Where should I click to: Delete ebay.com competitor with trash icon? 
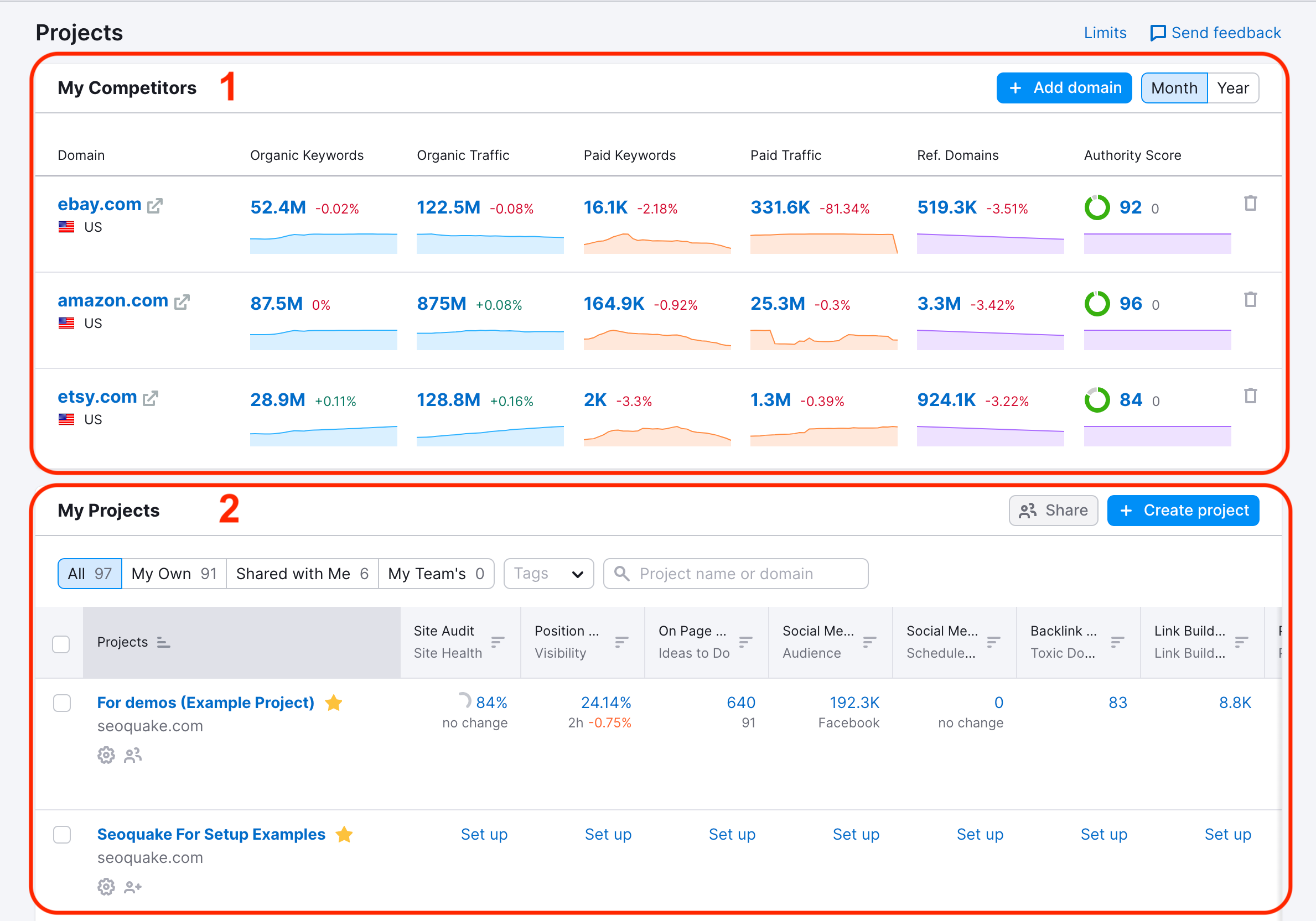(x=1250, y=204)
